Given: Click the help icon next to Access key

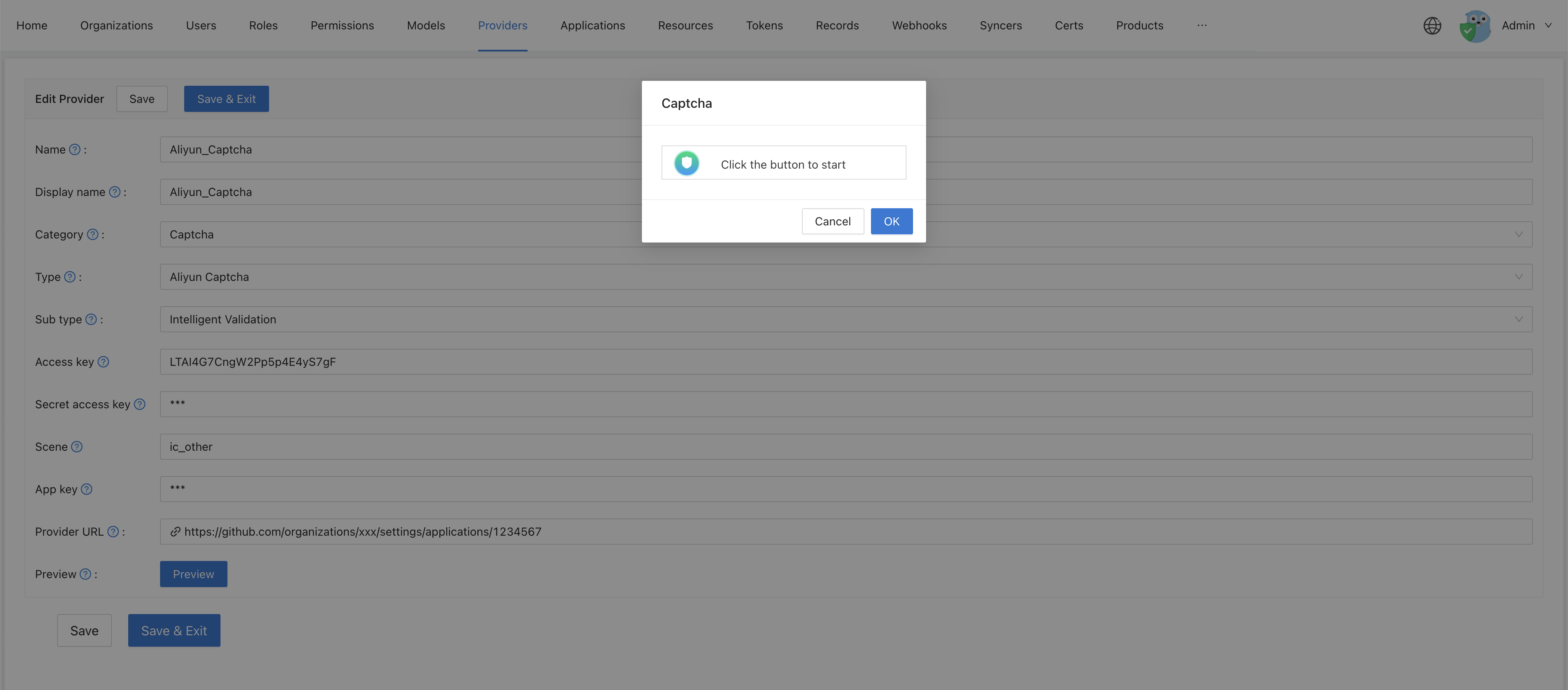Looking at the screenshot, I should click(x=103, y=361).
